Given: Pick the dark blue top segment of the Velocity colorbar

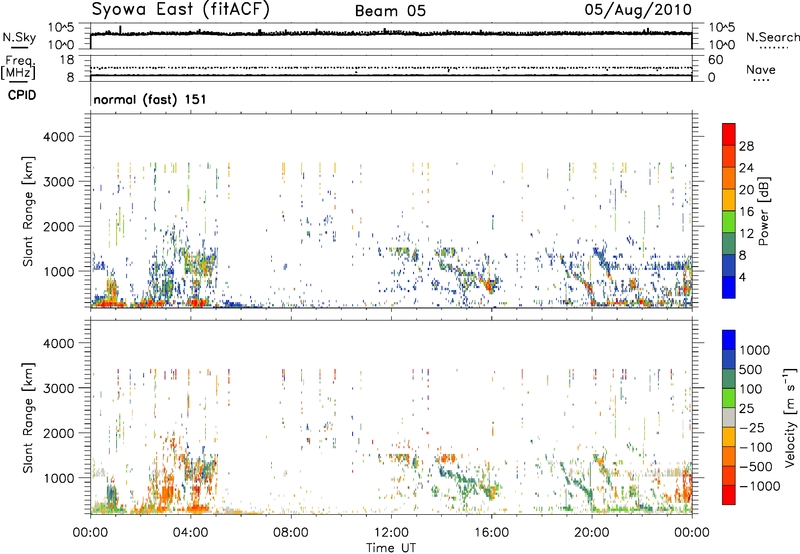Looking at the screenshot, I should [729, 340].
